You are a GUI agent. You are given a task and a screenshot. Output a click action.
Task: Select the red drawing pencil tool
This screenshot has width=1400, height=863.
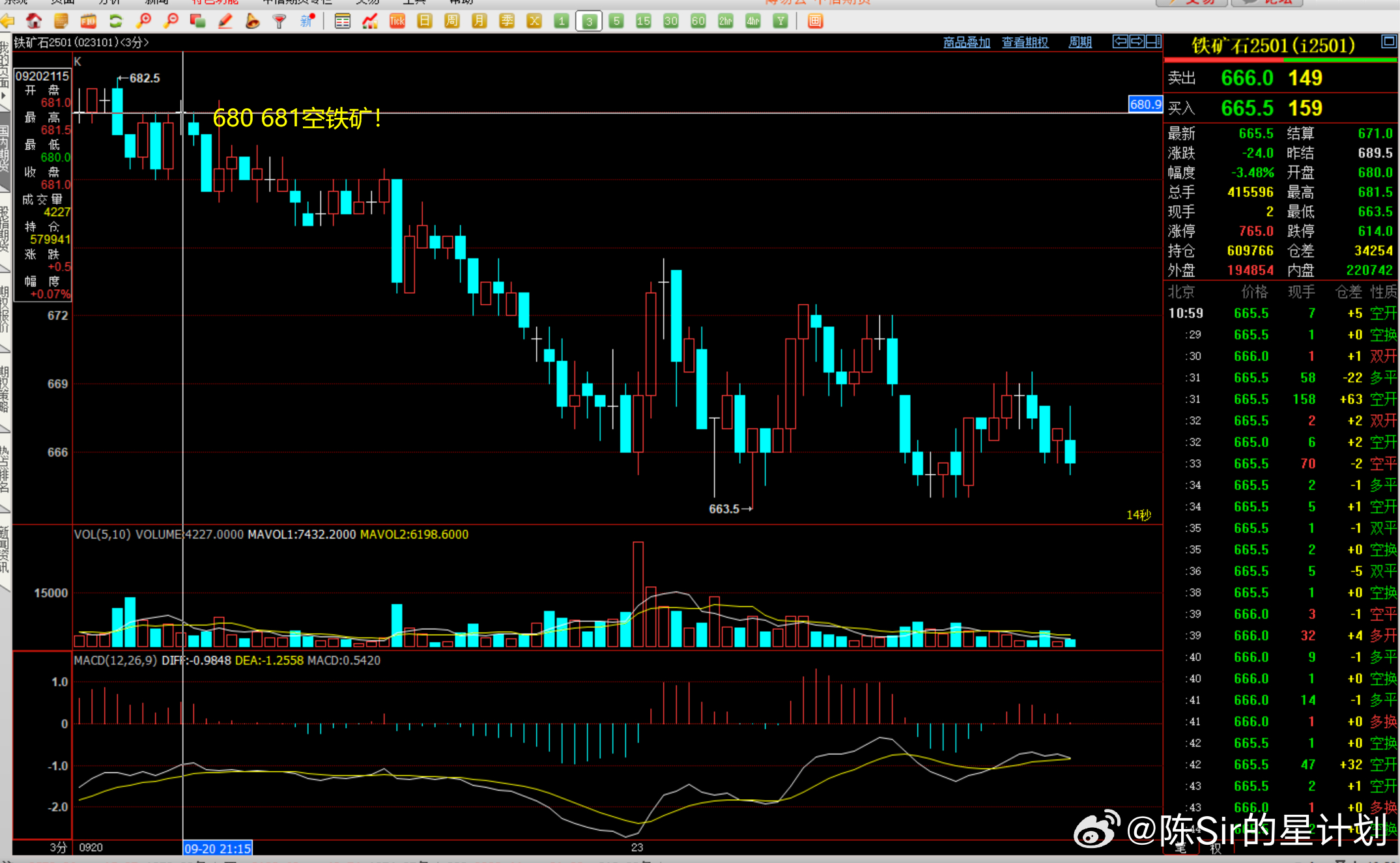[x=225, y=21]
